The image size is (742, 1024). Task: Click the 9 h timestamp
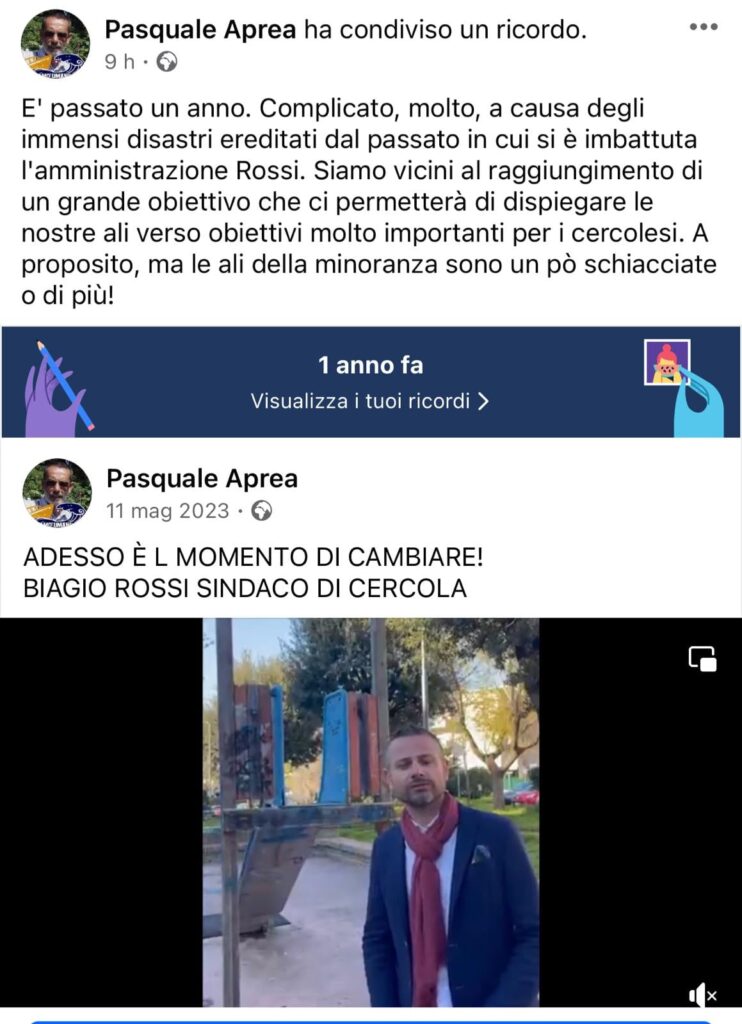[120, 62]
